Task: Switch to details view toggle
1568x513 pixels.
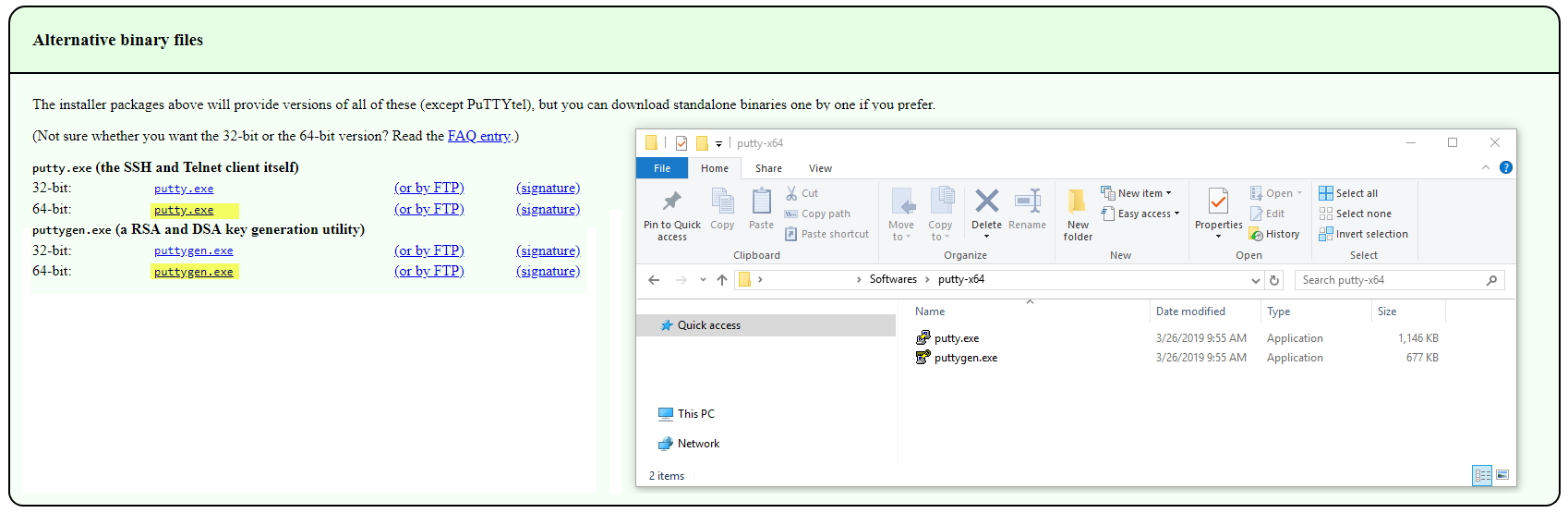Action: pos(1482,475)
